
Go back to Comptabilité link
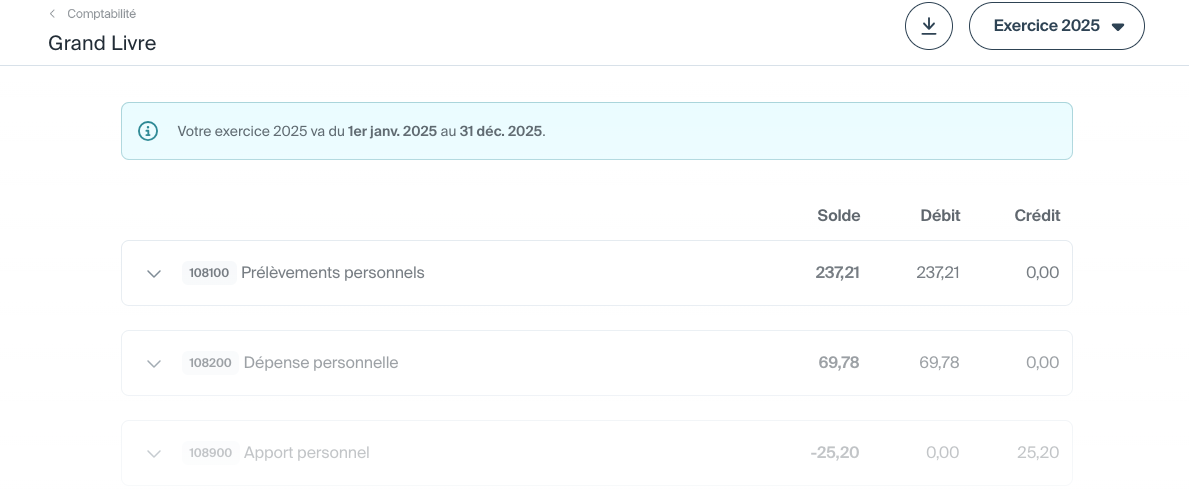click(101, 14)
